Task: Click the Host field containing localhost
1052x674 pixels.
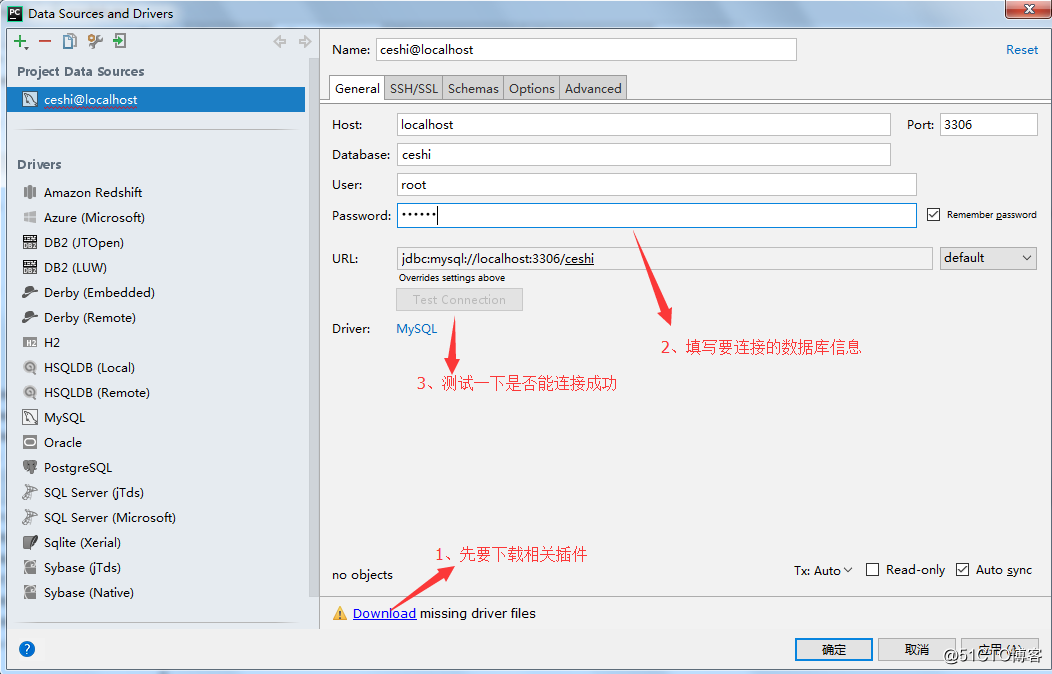Action: 643,125
